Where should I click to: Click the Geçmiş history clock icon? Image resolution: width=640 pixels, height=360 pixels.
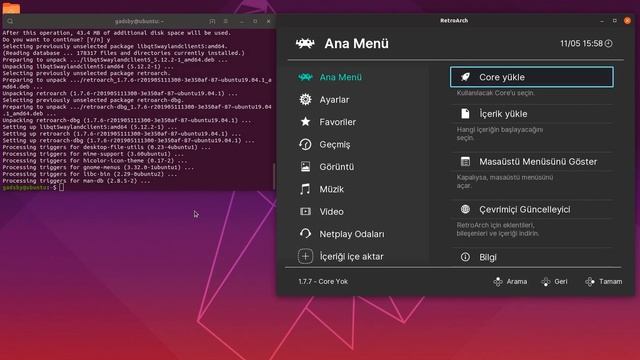coord(305,144)
